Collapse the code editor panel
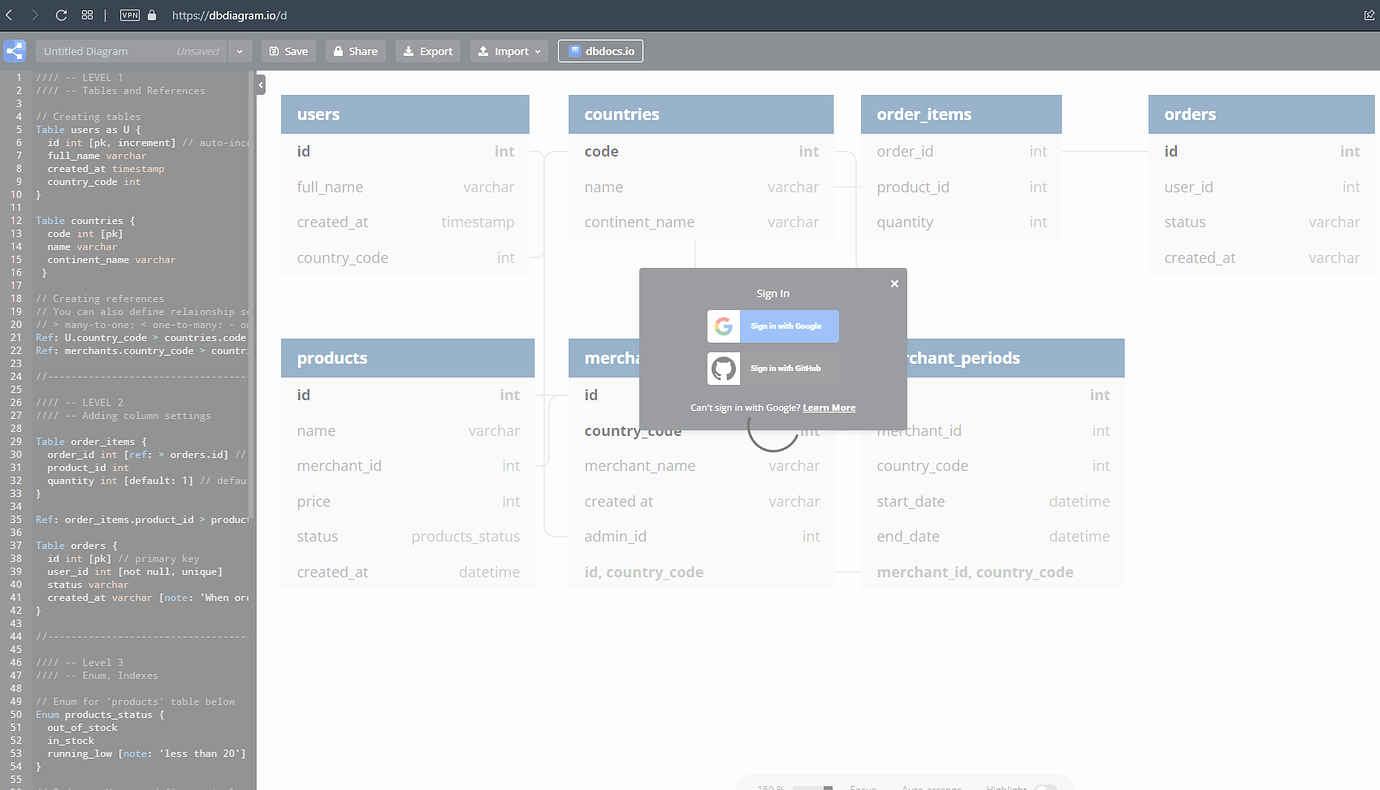The image size is (1380, 790). coord(261,86)
